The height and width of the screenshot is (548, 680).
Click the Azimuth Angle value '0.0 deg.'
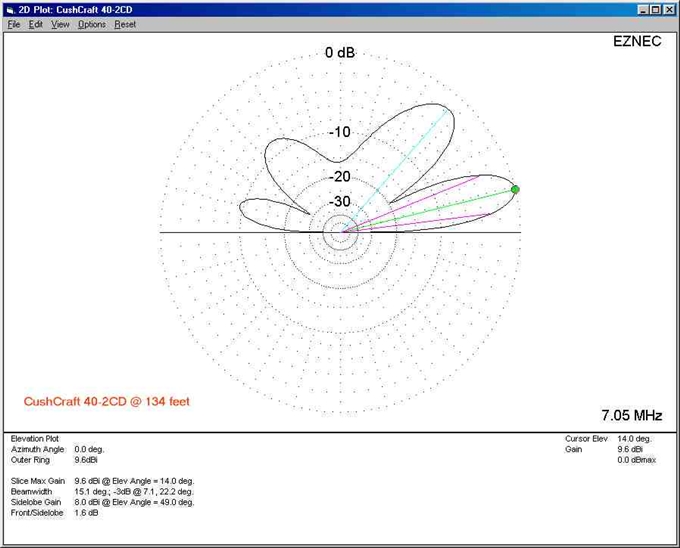(x=89, y=450)
